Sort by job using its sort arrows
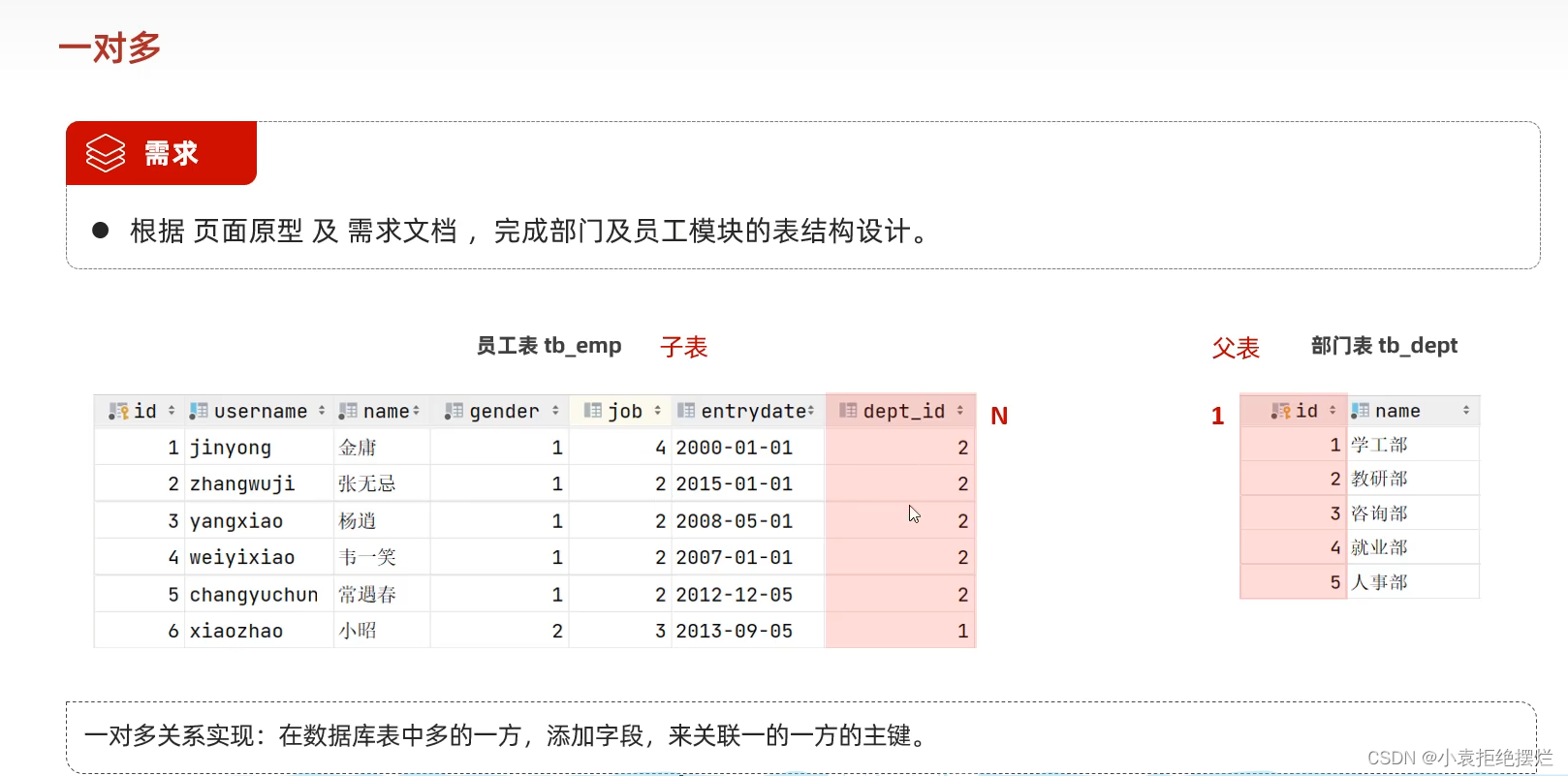Image resolution: width=1568 pixels, height=776 pixels. pos(657,411)
